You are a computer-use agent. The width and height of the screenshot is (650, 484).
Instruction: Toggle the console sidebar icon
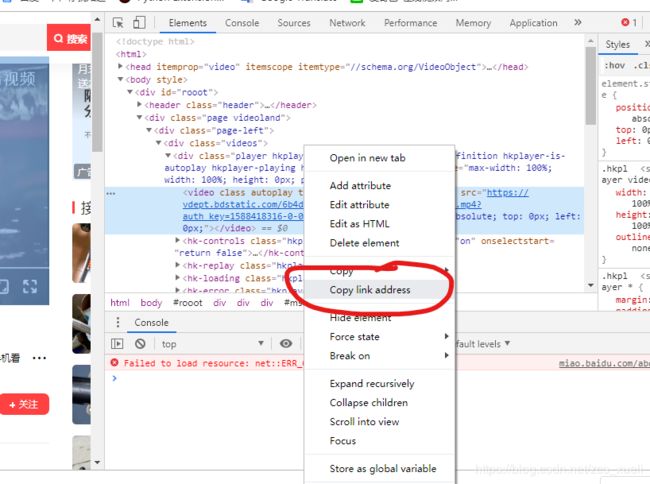tap(117, 344)
